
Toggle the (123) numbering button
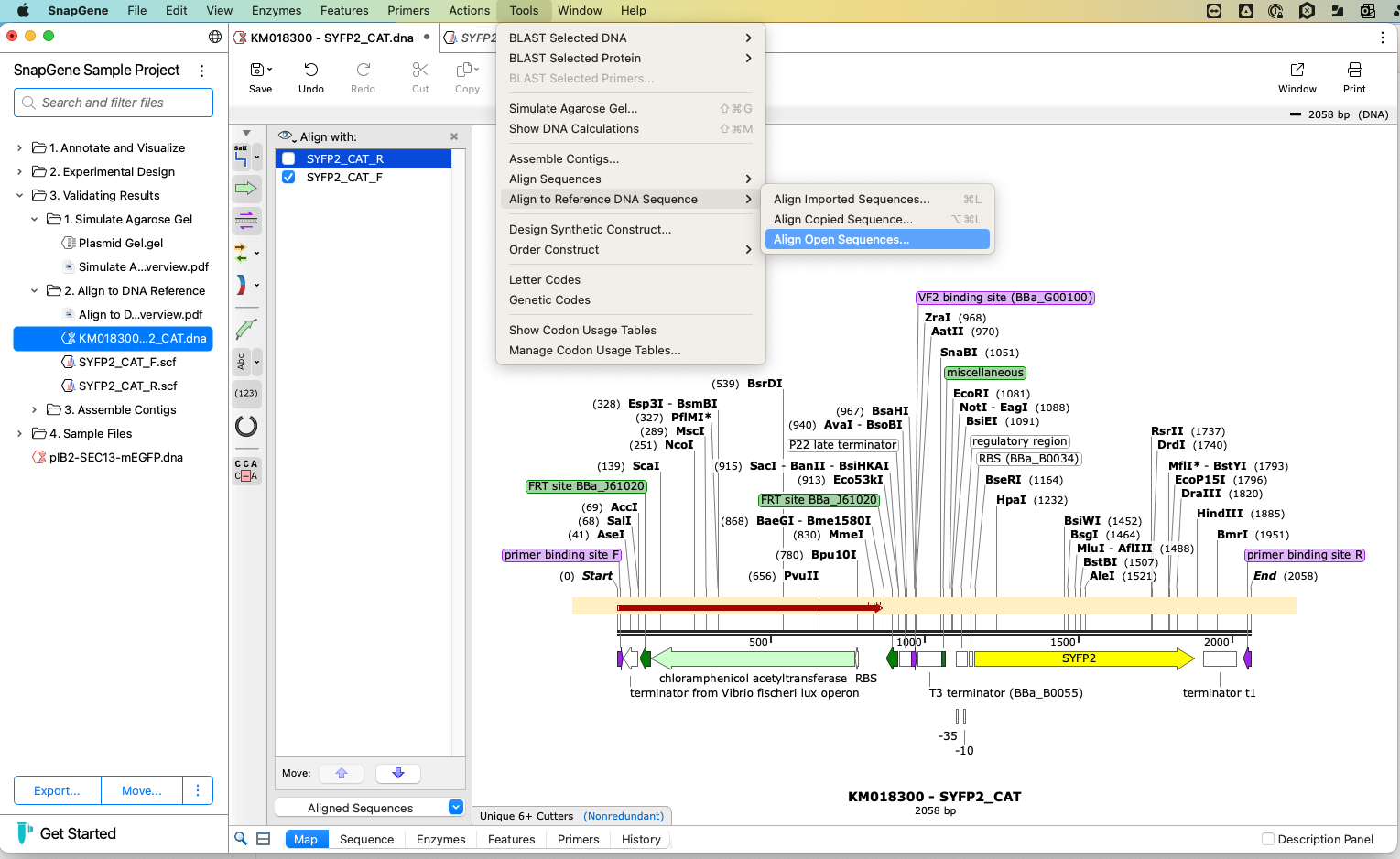coord(246,394)
